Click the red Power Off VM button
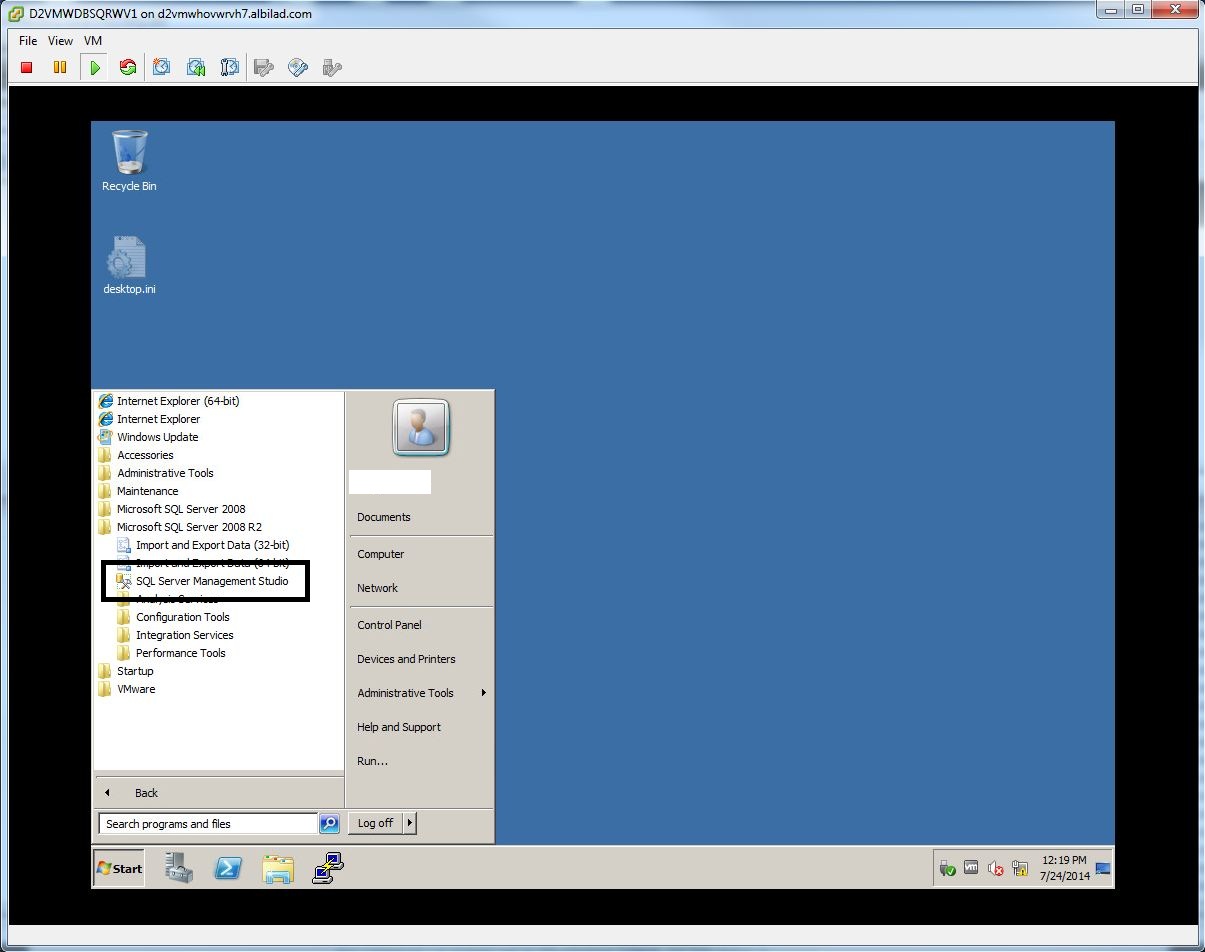 click(27, 68)
